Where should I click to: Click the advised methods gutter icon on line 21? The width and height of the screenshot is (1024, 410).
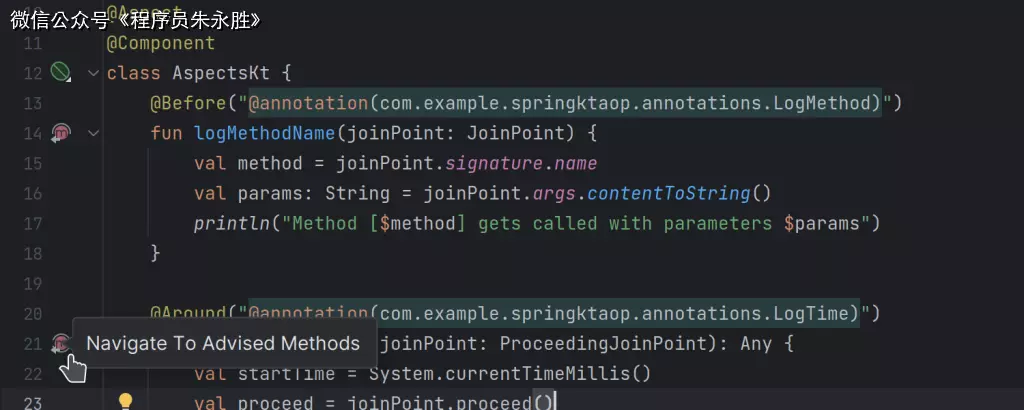tap(61, 343)
